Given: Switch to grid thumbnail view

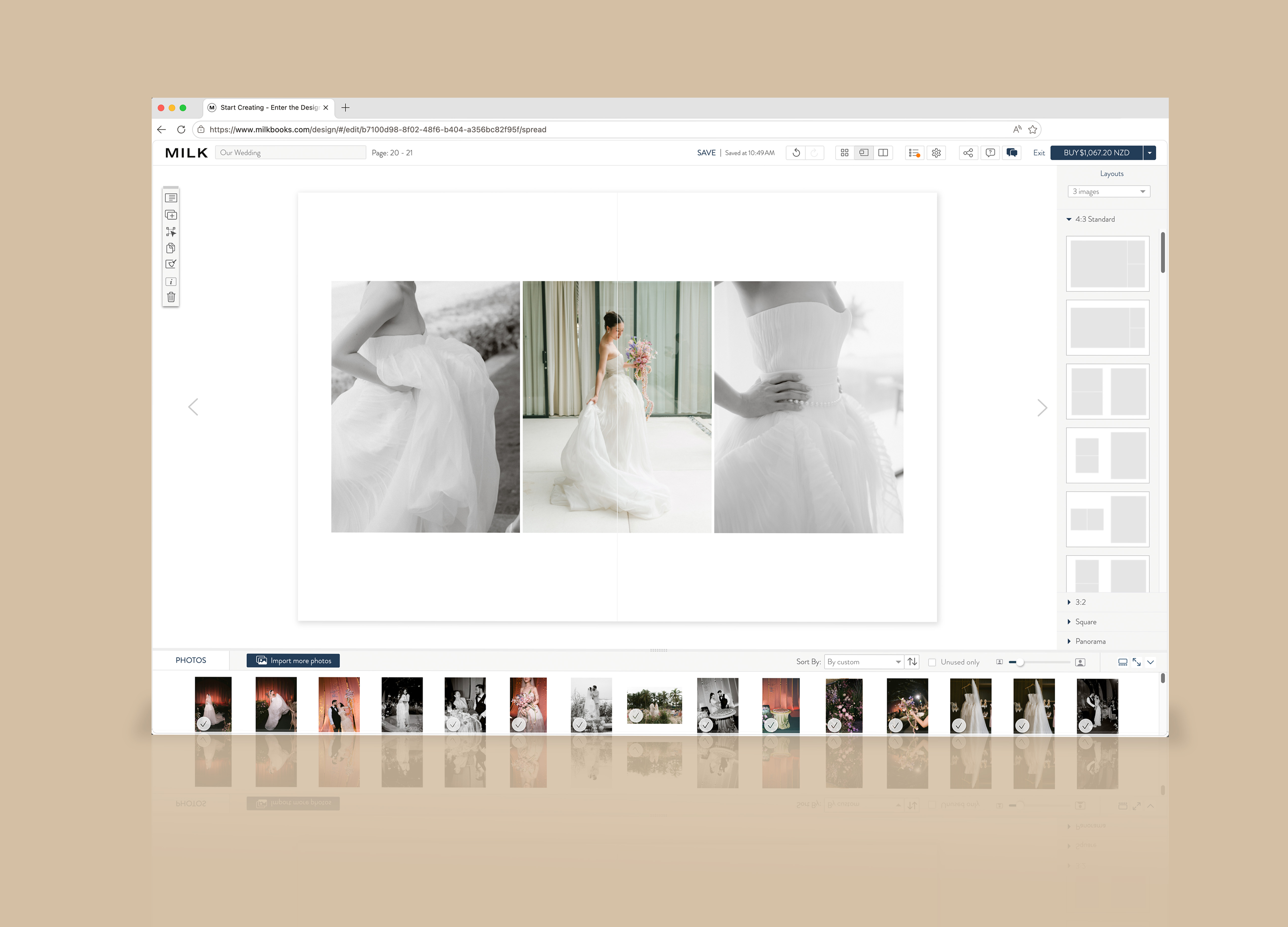Looking at the screenshot, I should pos(845,153).
